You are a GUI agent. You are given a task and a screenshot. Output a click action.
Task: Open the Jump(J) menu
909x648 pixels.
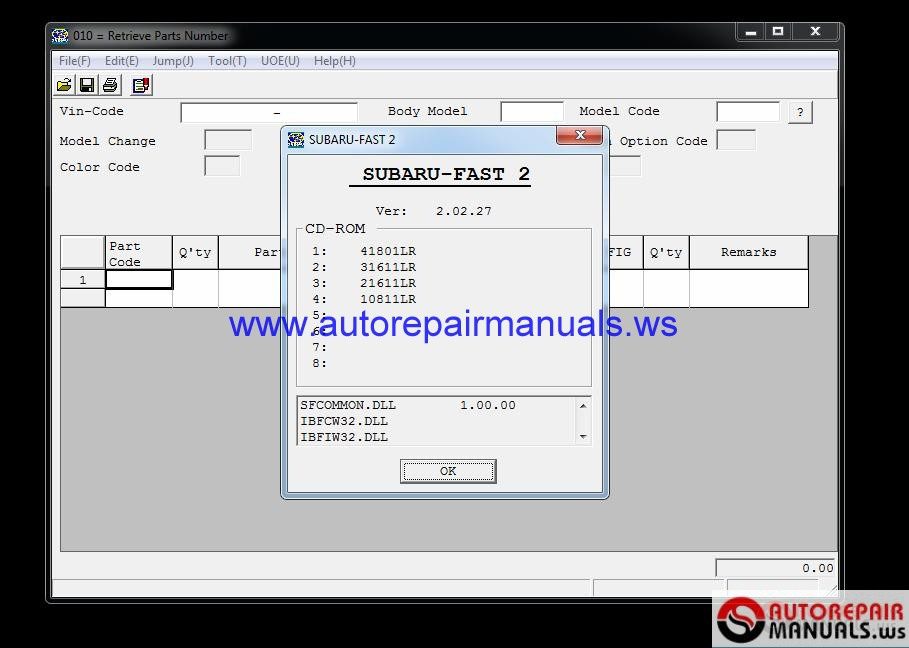[173, 61]
